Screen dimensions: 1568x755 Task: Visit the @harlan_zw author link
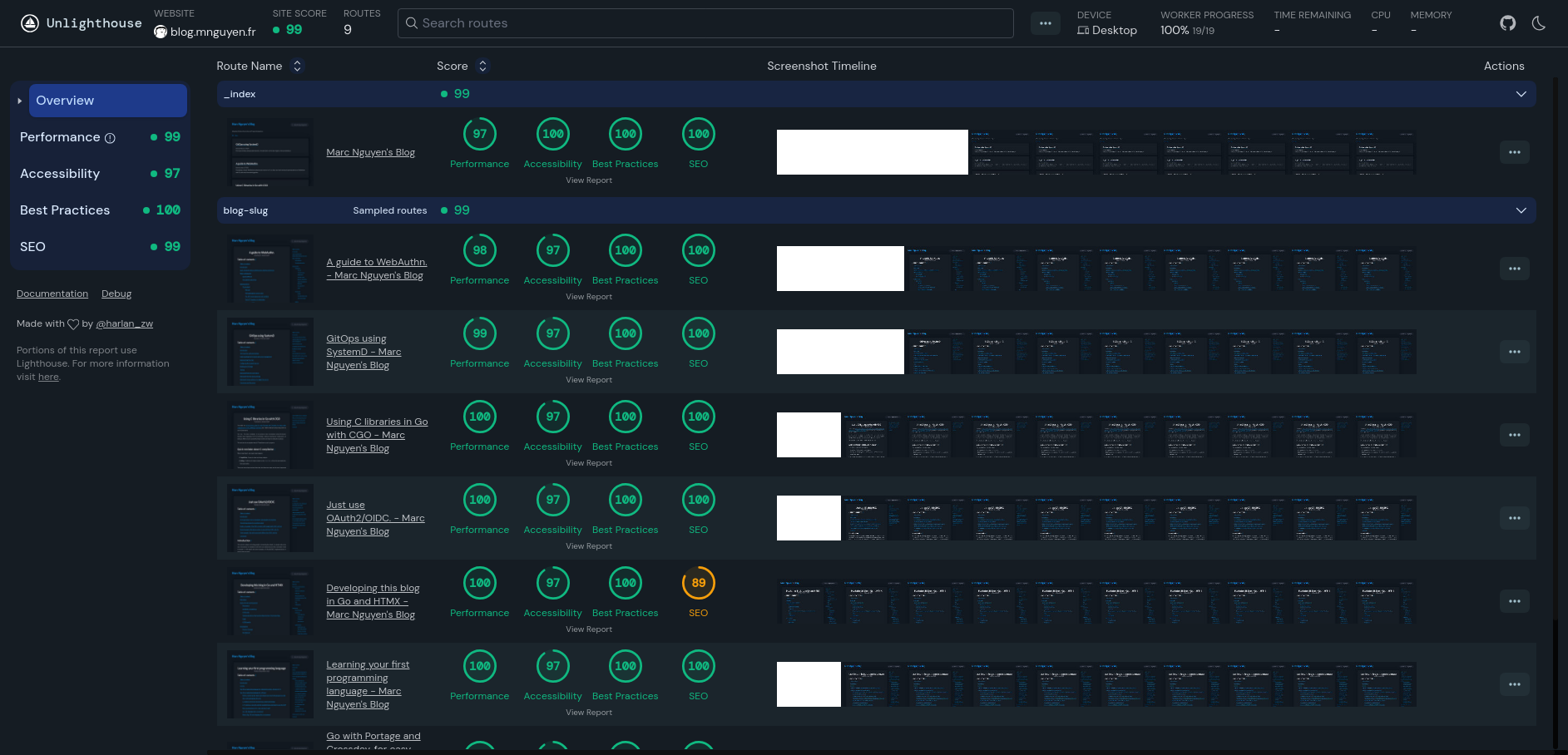pyautogui.click(x=125, y=323)
